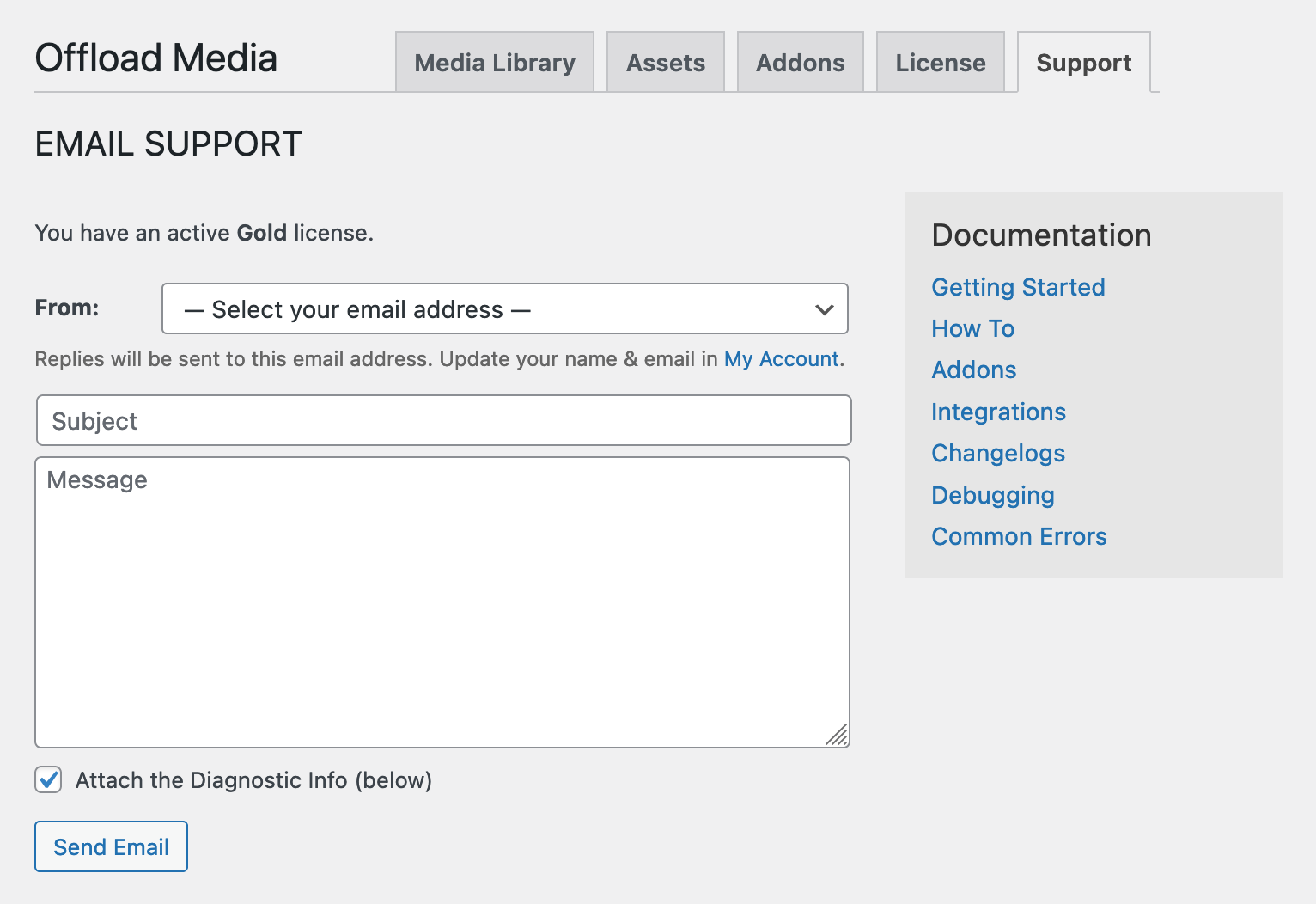
Task: Click the Offload Media title
Action: point(156,58)
